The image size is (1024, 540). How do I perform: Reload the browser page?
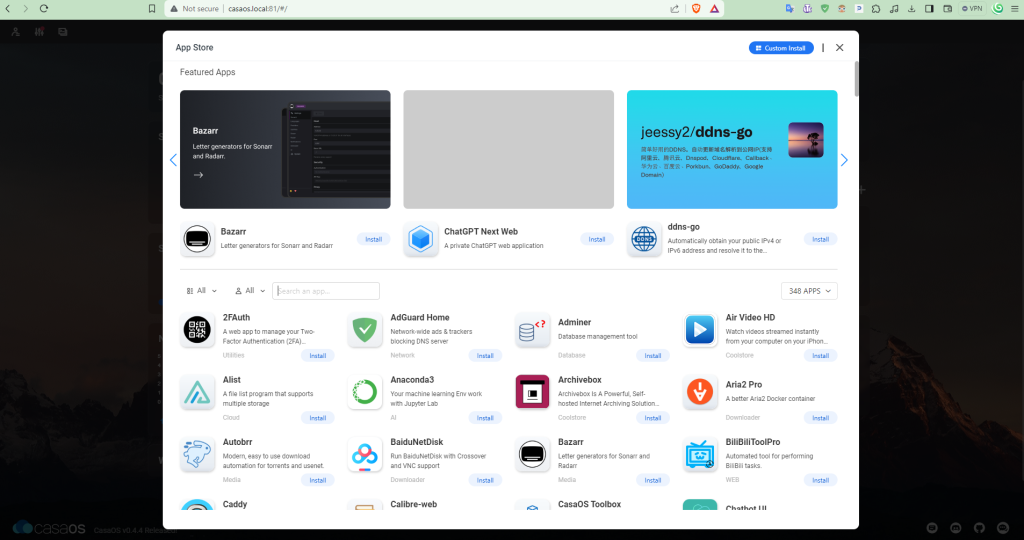point(44,8)
